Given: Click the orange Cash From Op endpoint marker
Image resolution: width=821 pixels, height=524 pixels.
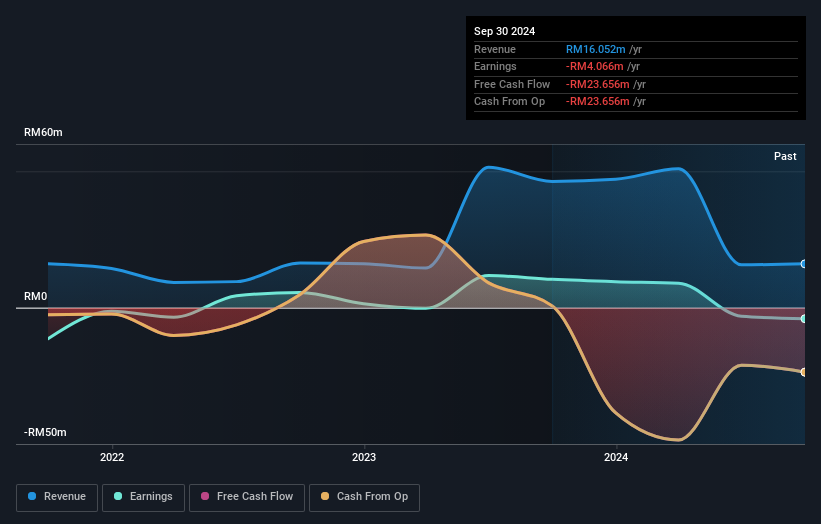Looking at the screenshot, I should pos(804,372).
